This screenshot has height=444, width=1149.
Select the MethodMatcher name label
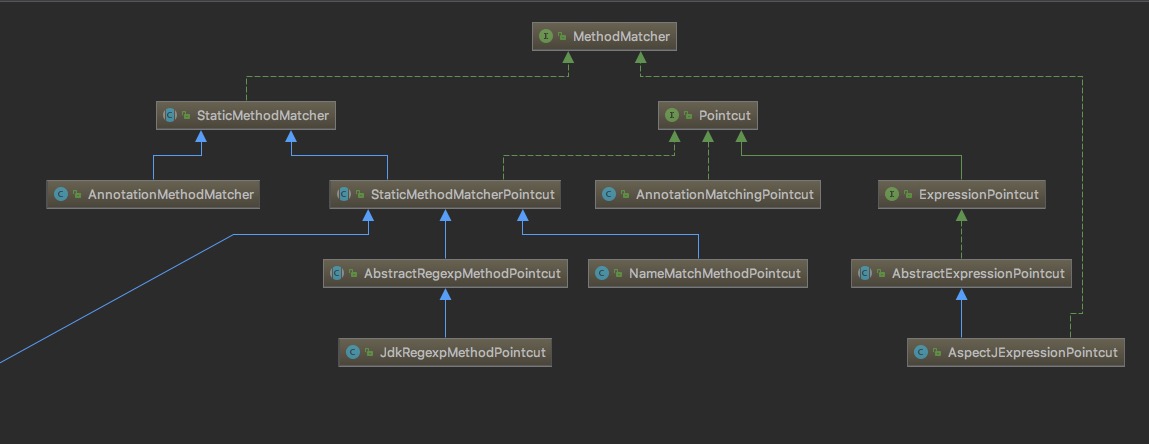tap(621, 37)
